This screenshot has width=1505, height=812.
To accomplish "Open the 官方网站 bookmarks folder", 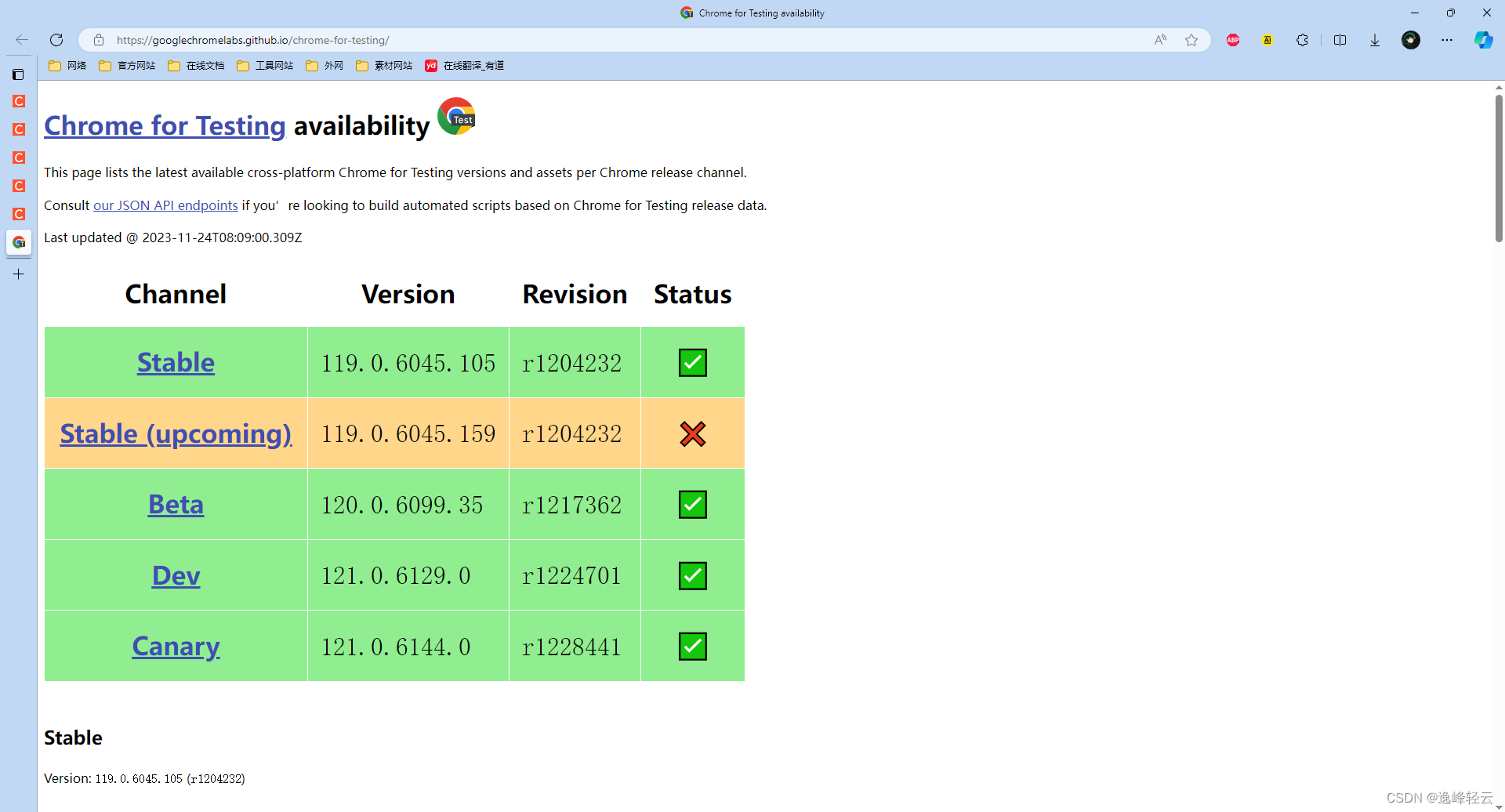I will (127, 66).
